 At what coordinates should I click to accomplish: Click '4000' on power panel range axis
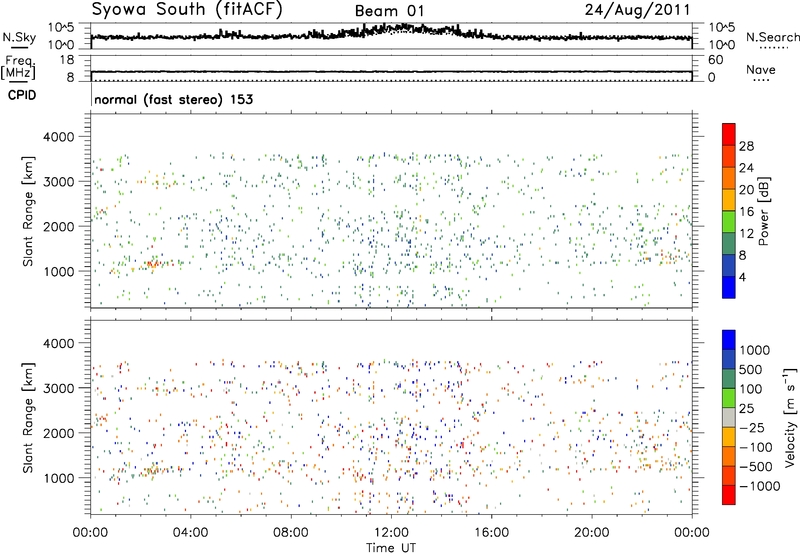coord(59,137)
